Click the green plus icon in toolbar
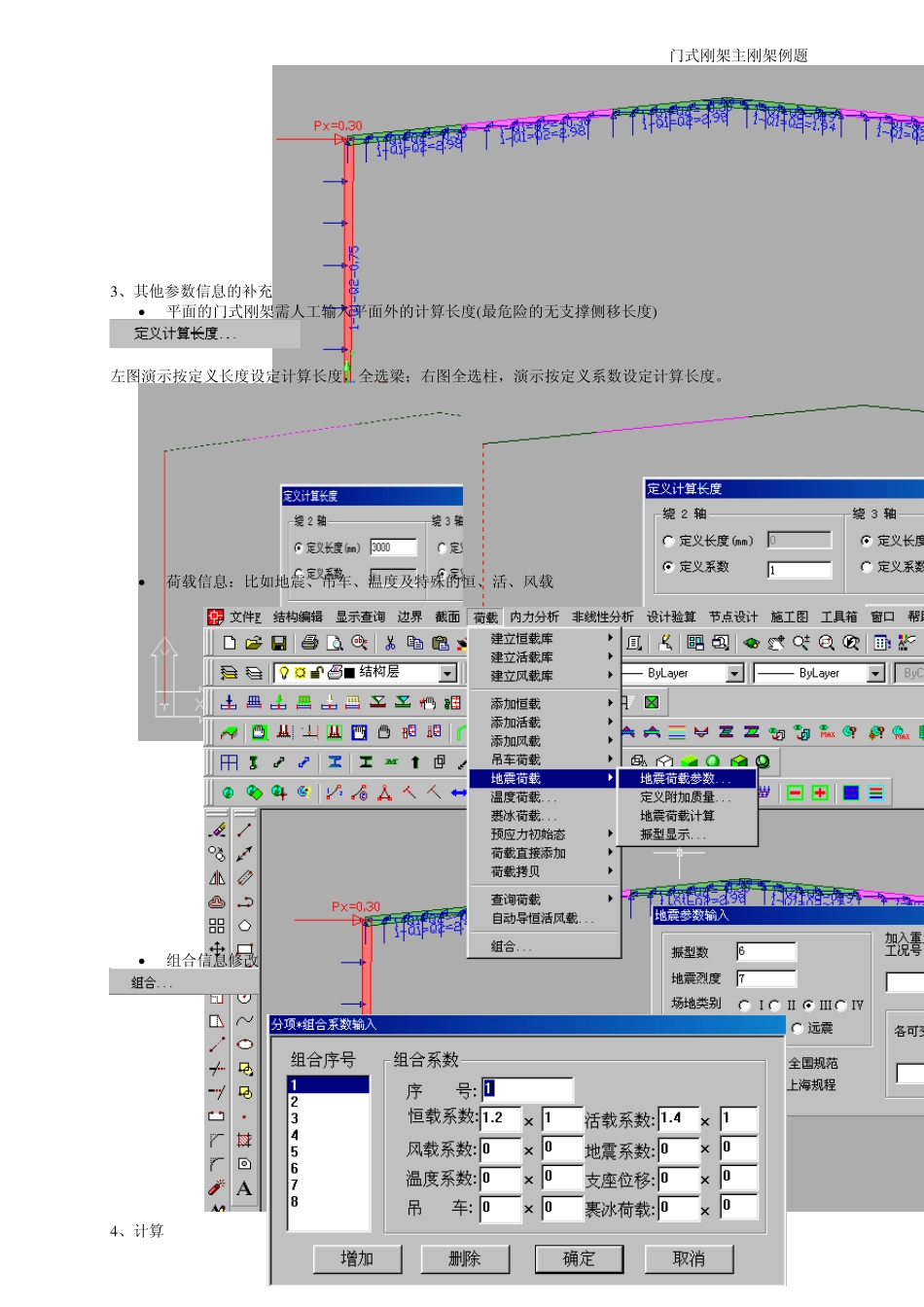This screenshot has height=1307, width=924. tap(820, 794)
